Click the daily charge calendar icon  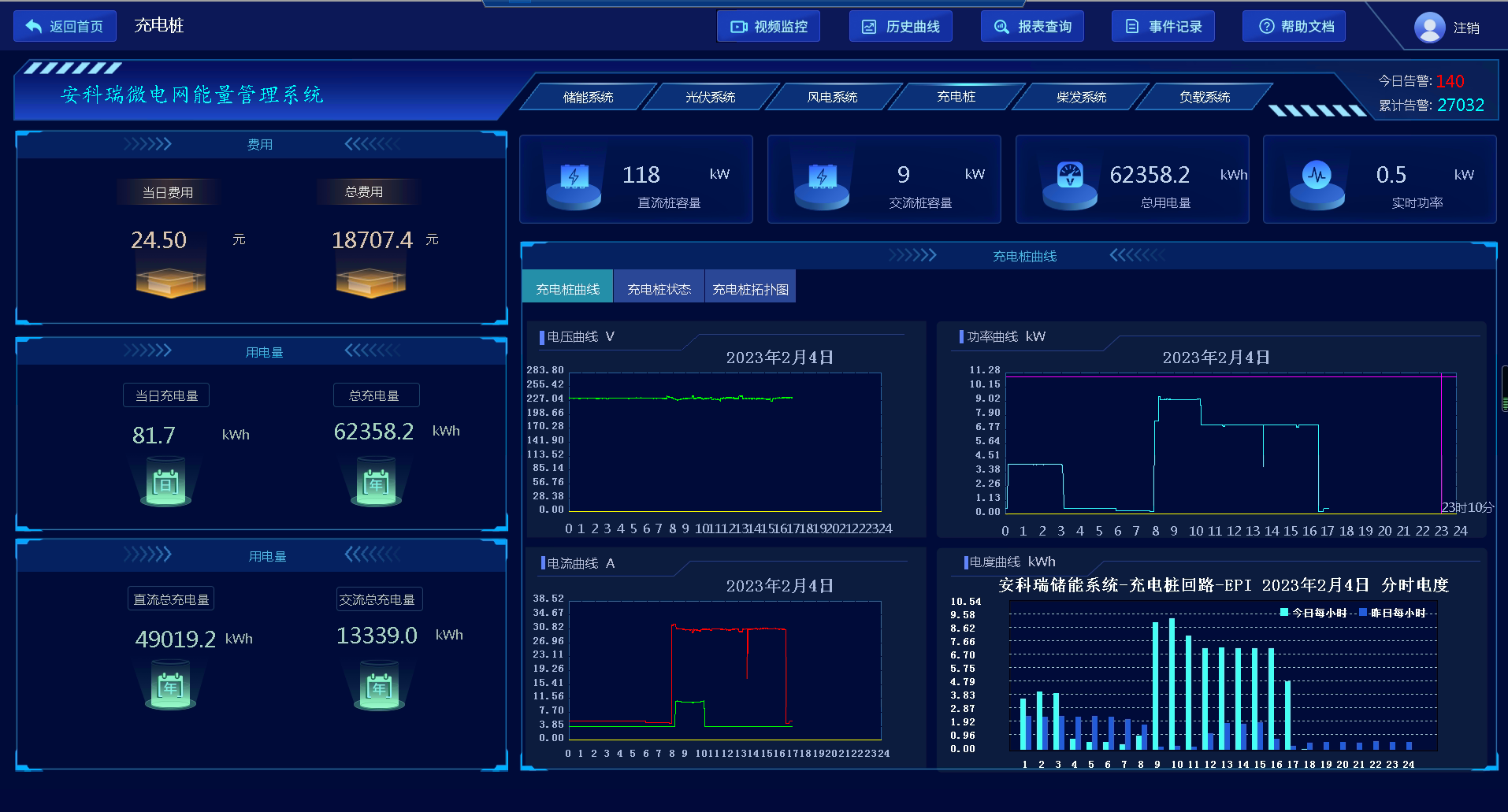[x=165, y=484]
